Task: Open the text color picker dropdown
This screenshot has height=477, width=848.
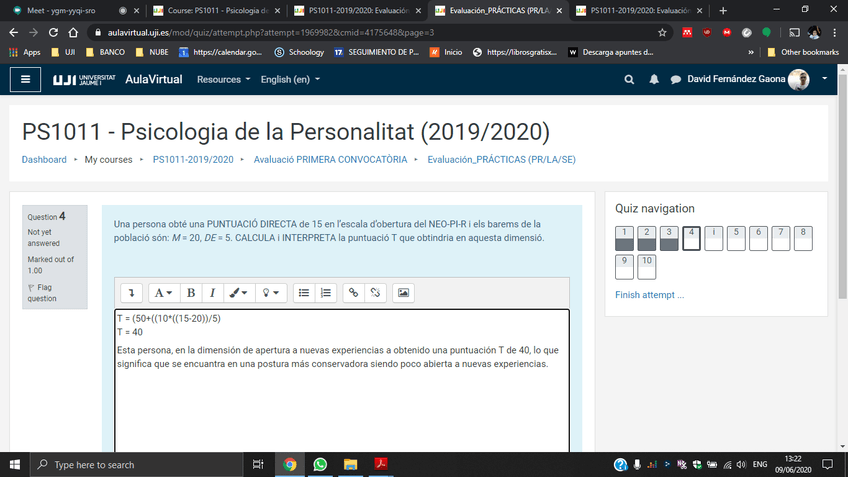Action: 240,293
